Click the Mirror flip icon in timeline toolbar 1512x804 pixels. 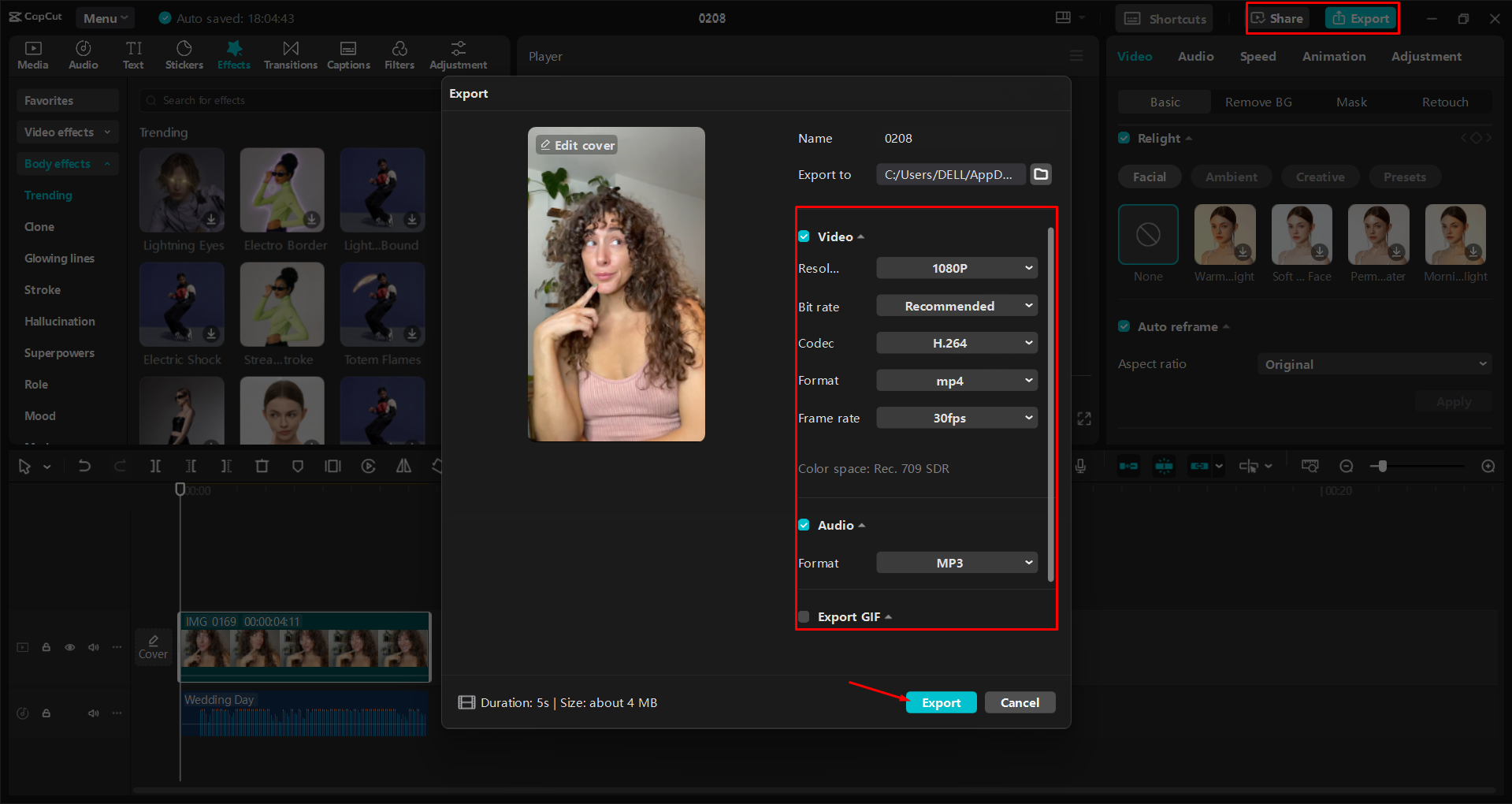click(x=403, y=466)
